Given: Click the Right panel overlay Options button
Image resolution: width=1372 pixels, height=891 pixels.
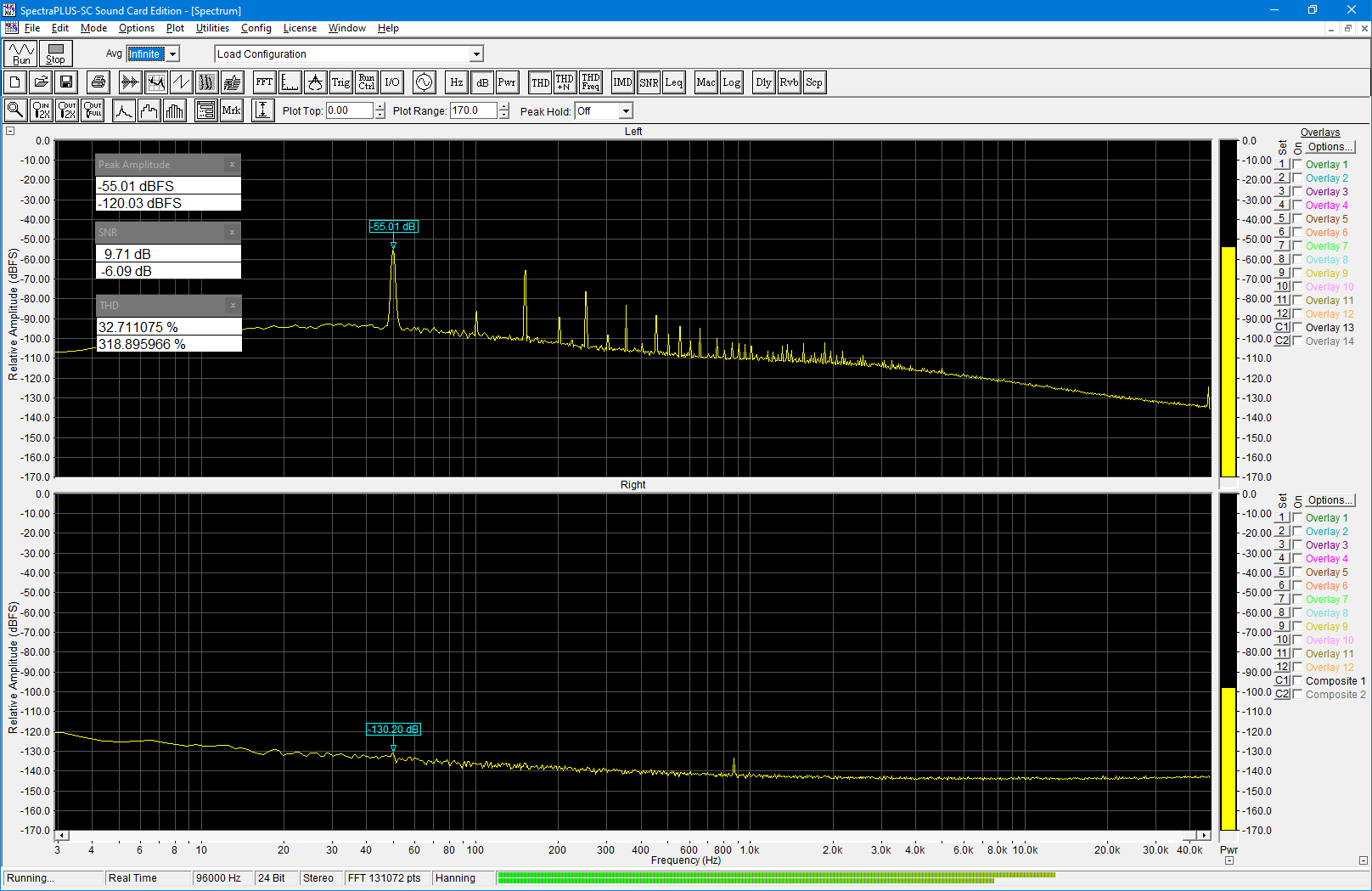Looking at the screenshot, I should click(x=1330, y=500).
